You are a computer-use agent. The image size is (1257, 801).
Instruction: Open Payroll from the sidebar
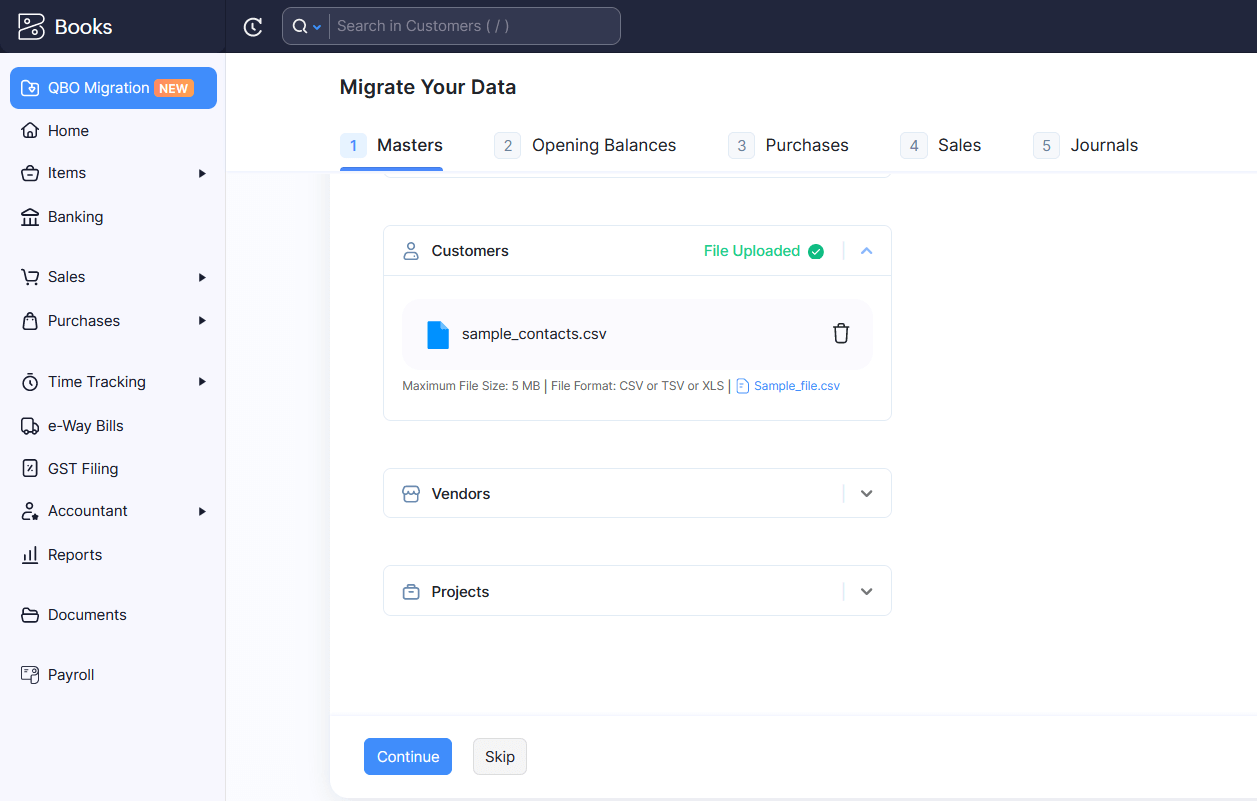pos(70,675)
